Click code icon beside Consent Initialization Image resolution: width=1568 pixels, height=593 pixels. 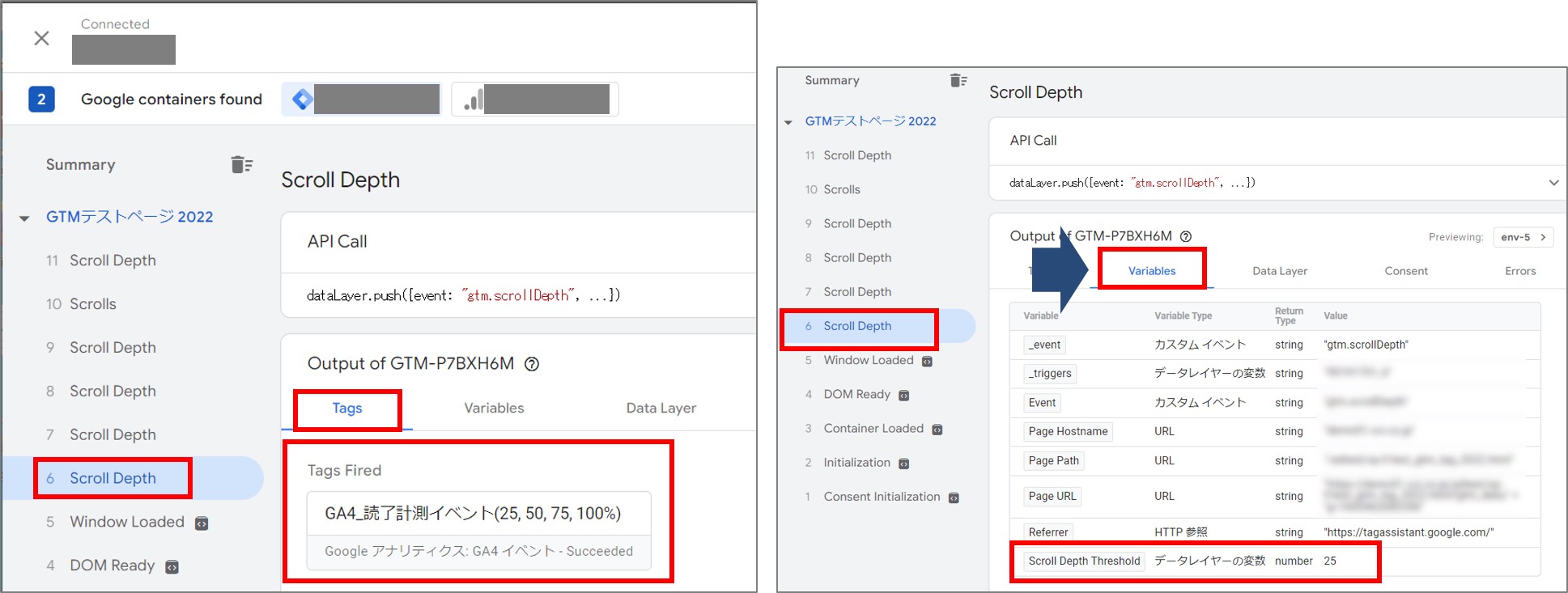pos(954,498)
